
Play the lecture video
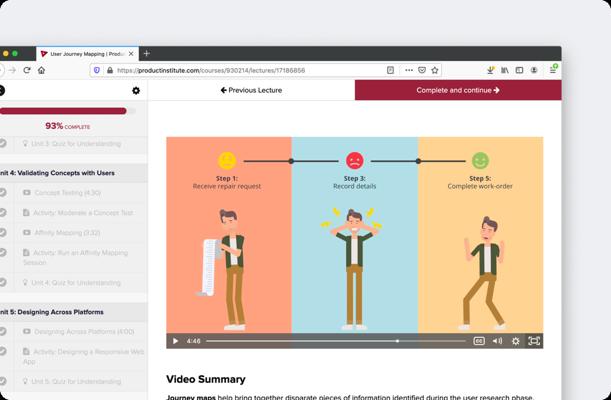click(x=175, y=341)
